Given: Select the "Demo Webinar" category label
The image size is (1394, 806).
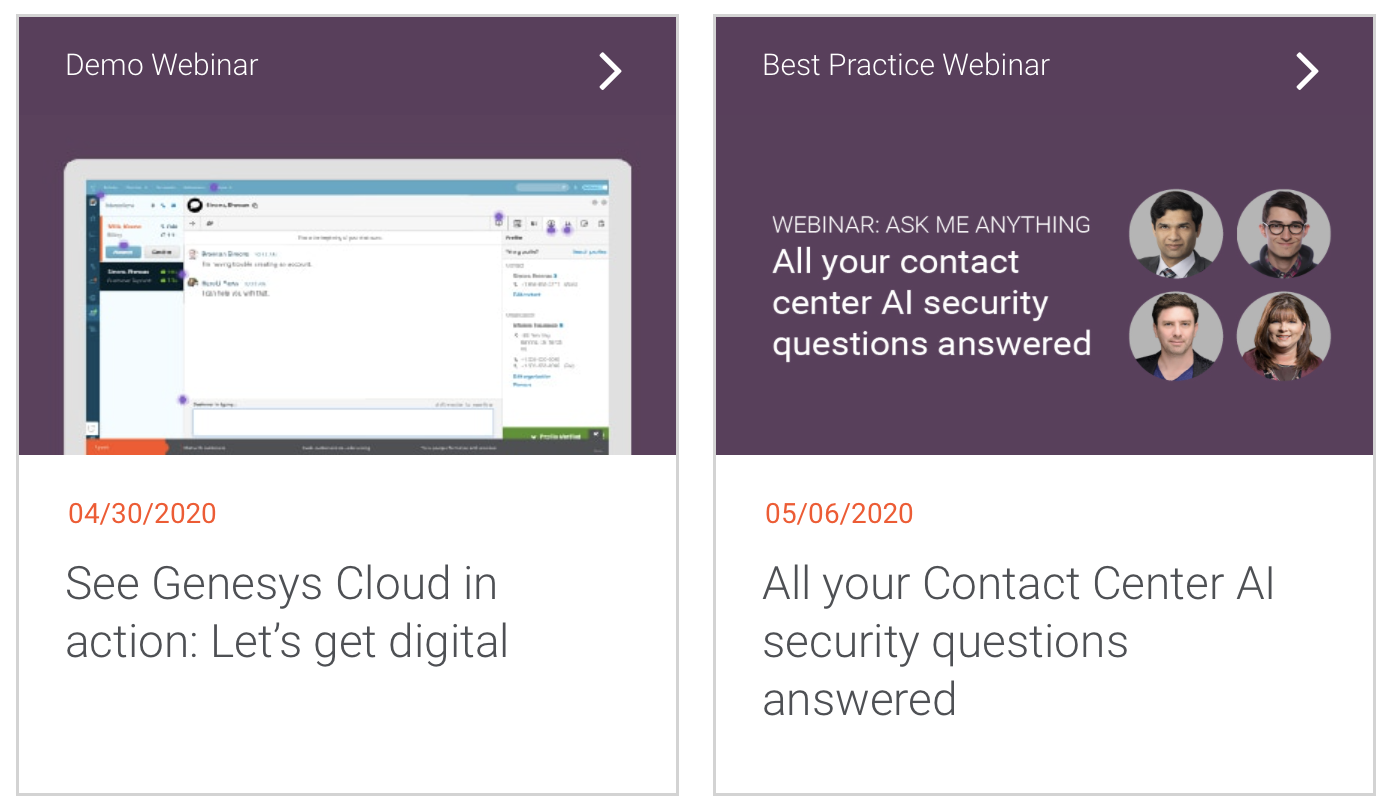Looking at the screenshot, I should click(x=162, y=66).
